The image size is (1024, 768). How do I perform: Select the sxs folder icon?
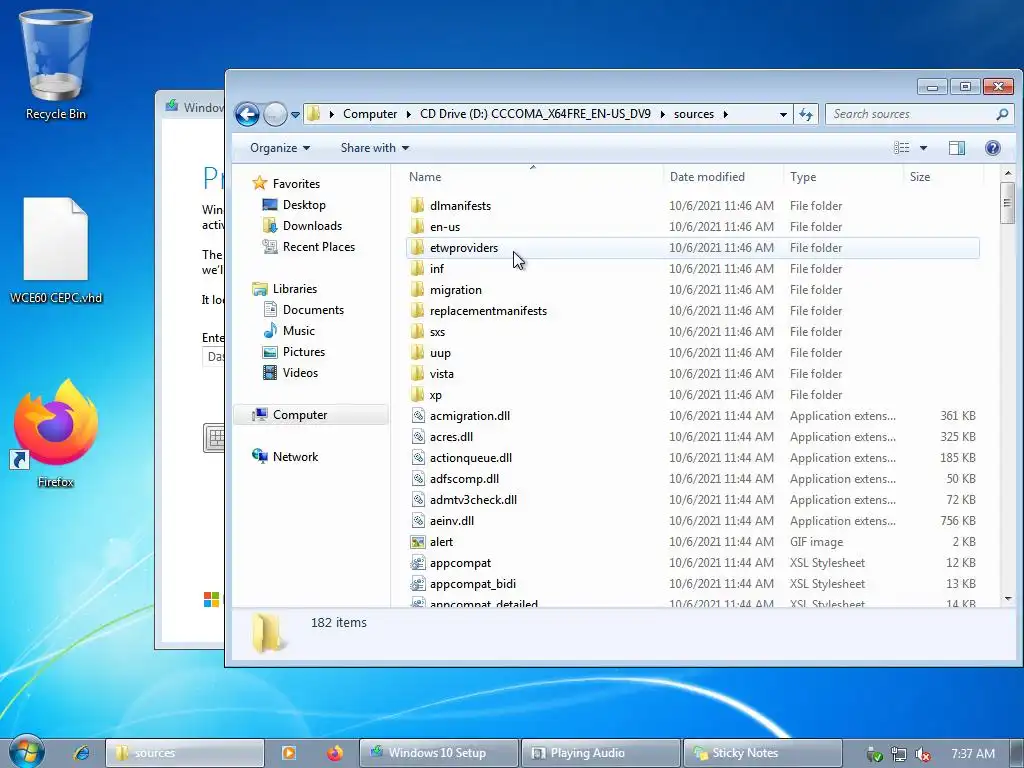(417, 332)
